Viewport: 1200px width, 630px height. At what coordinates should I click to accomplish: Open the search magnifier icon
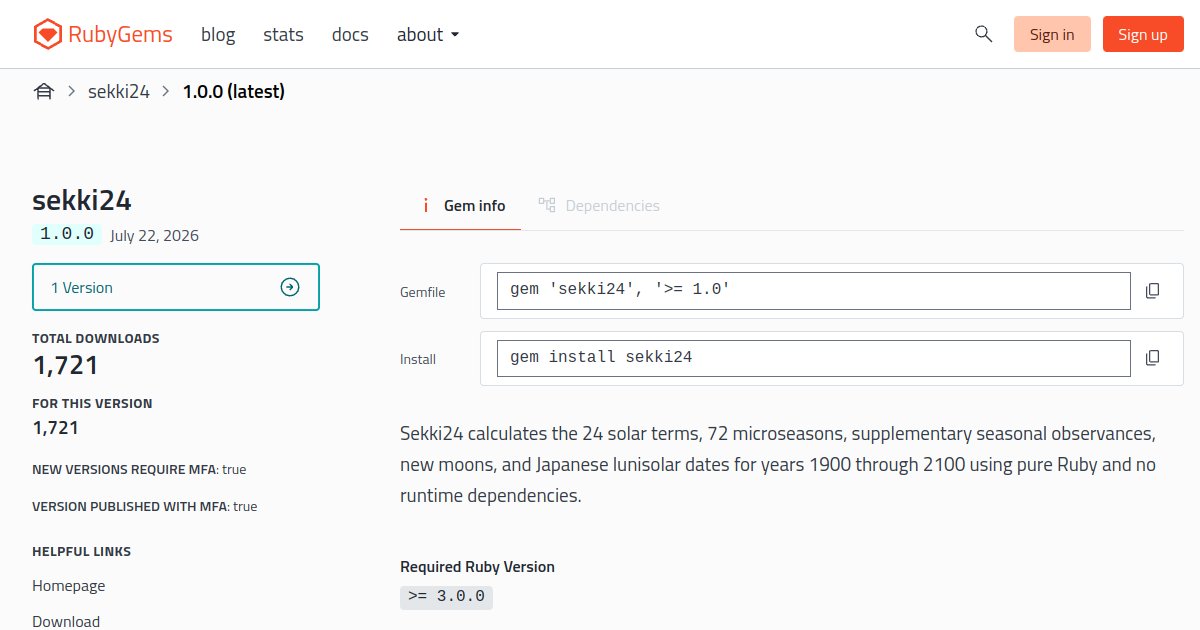[983, 34]
